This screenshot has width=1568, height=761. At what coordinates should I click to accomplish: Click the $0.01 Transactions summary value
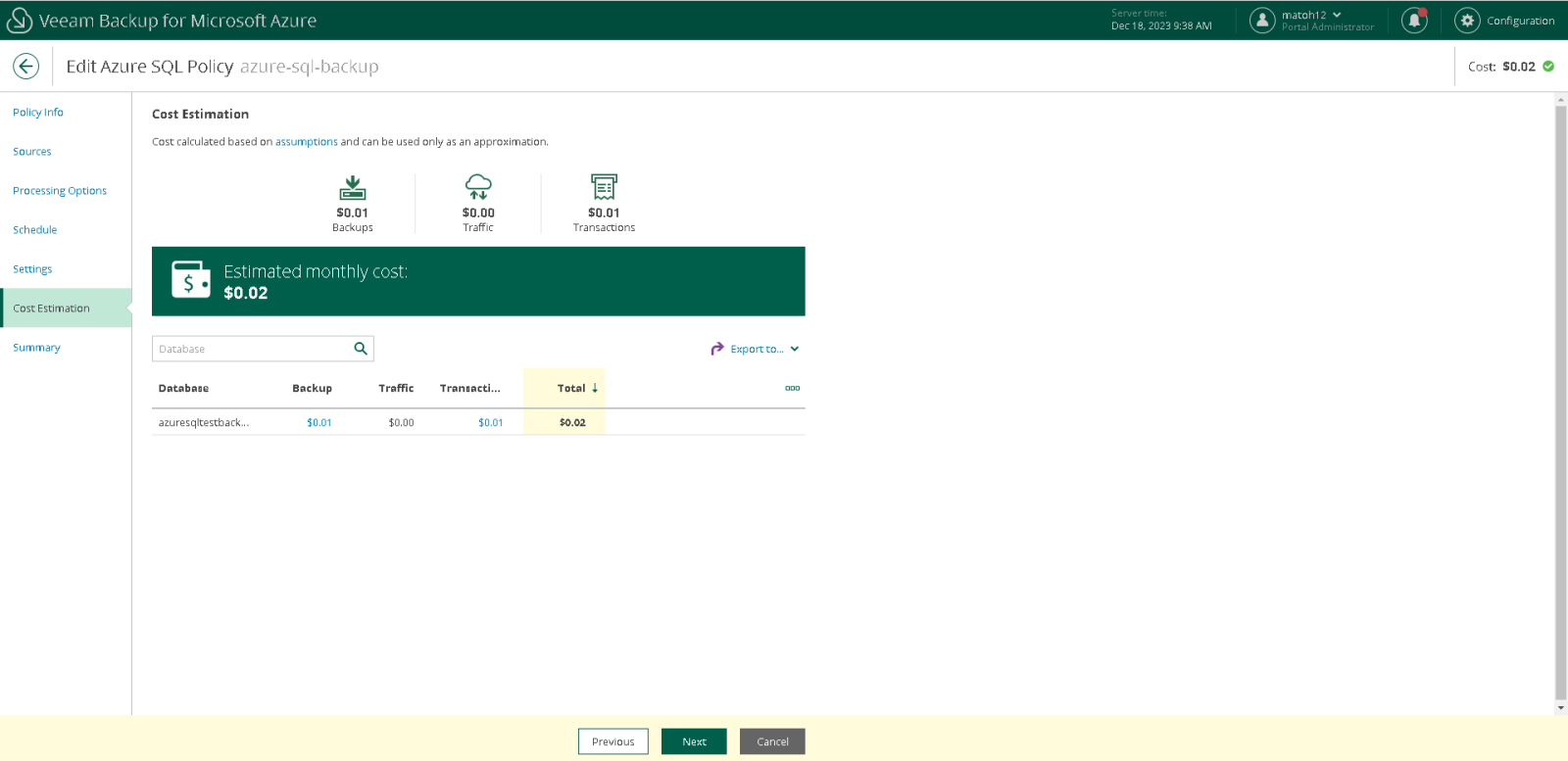[x=604, y=213]
